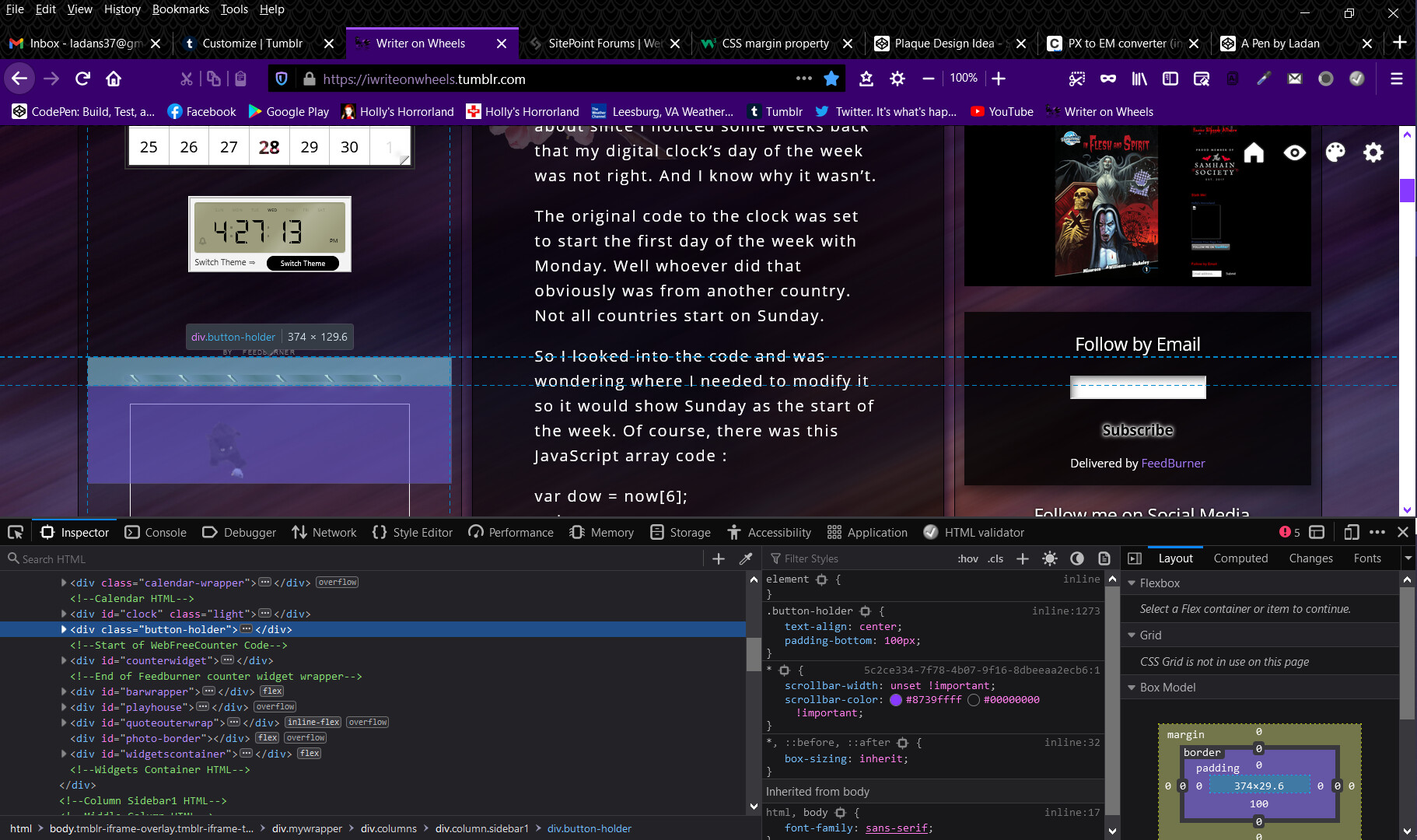1417x840 pixels.
Task: Open the Computed sidebar tab
Action: (x=1240, y=558)
